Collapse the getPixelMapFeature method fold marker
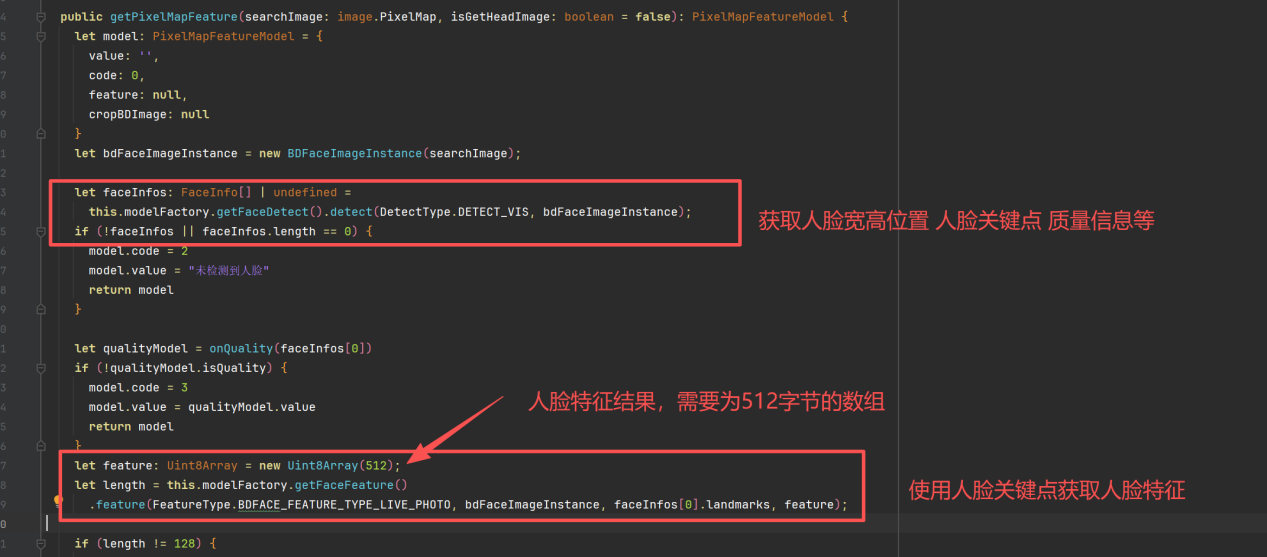 tap(41, 17)
